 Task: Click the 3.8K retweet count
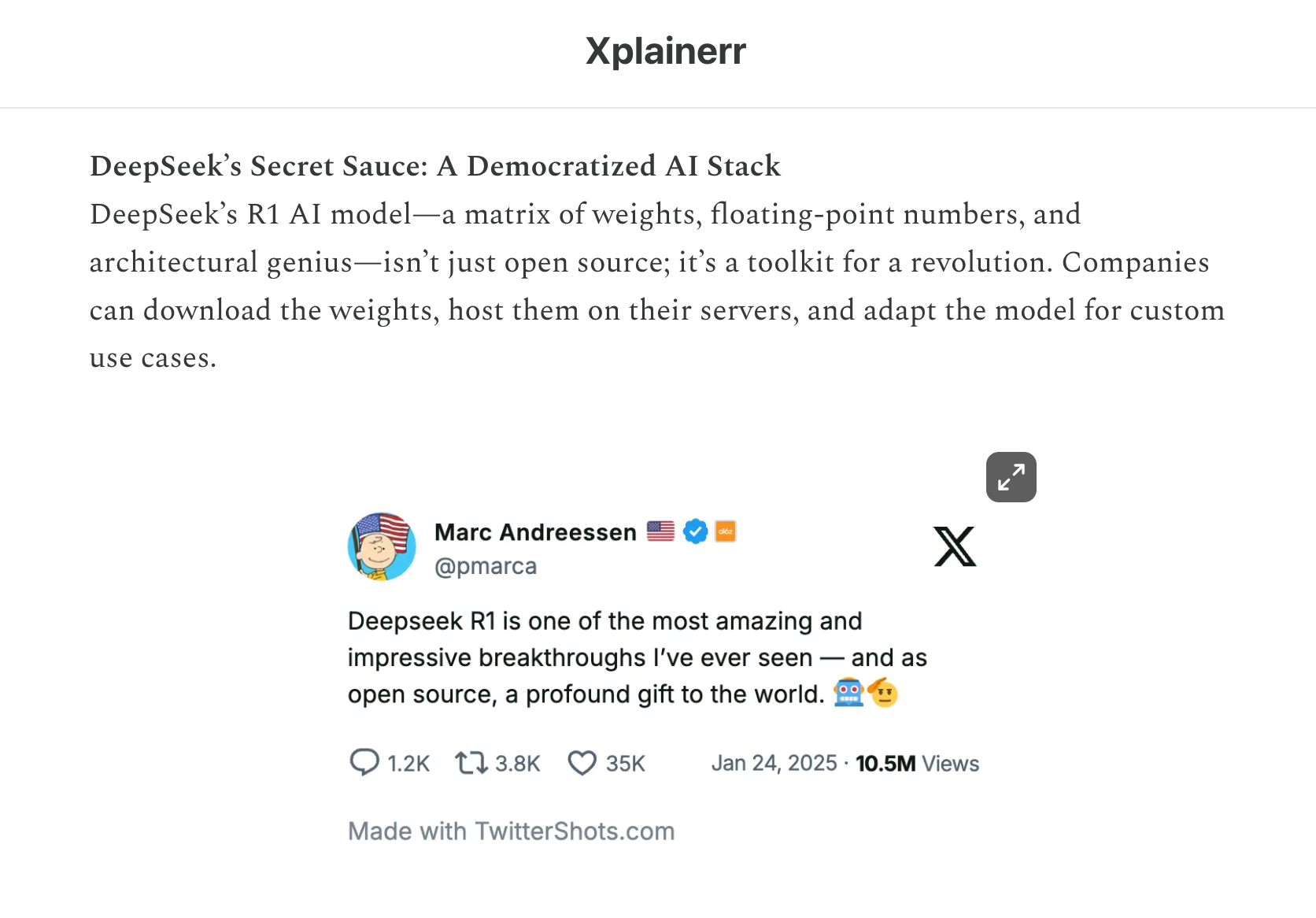(517, 762)
